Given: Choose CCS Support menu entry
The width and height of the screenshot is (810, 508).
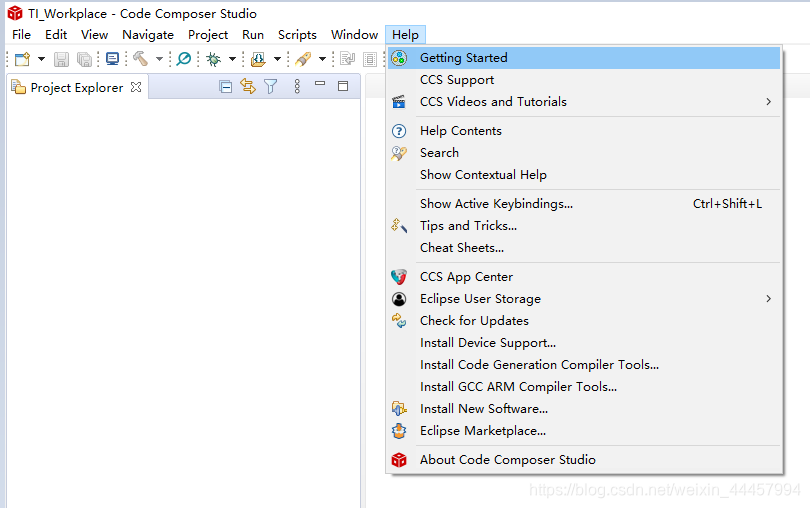Looking at the screenshot, I should coord(583,80).
